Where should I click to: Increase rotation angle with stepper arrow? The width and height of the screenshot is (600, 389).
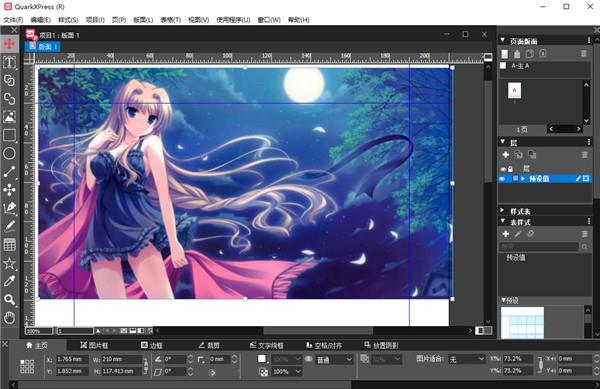pos(191,357)
